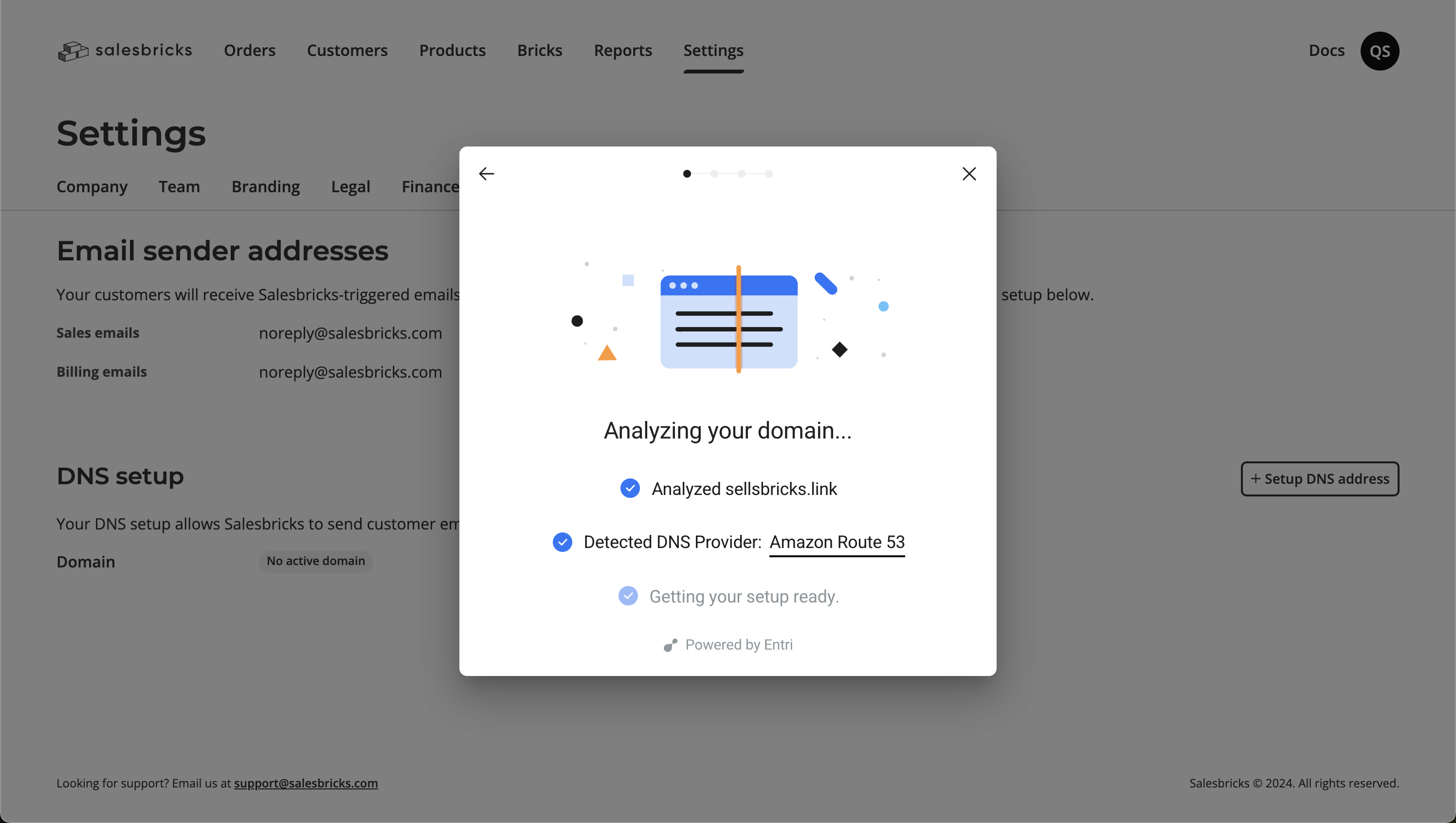Click the back arrow in the dialog

coord(486,174)
